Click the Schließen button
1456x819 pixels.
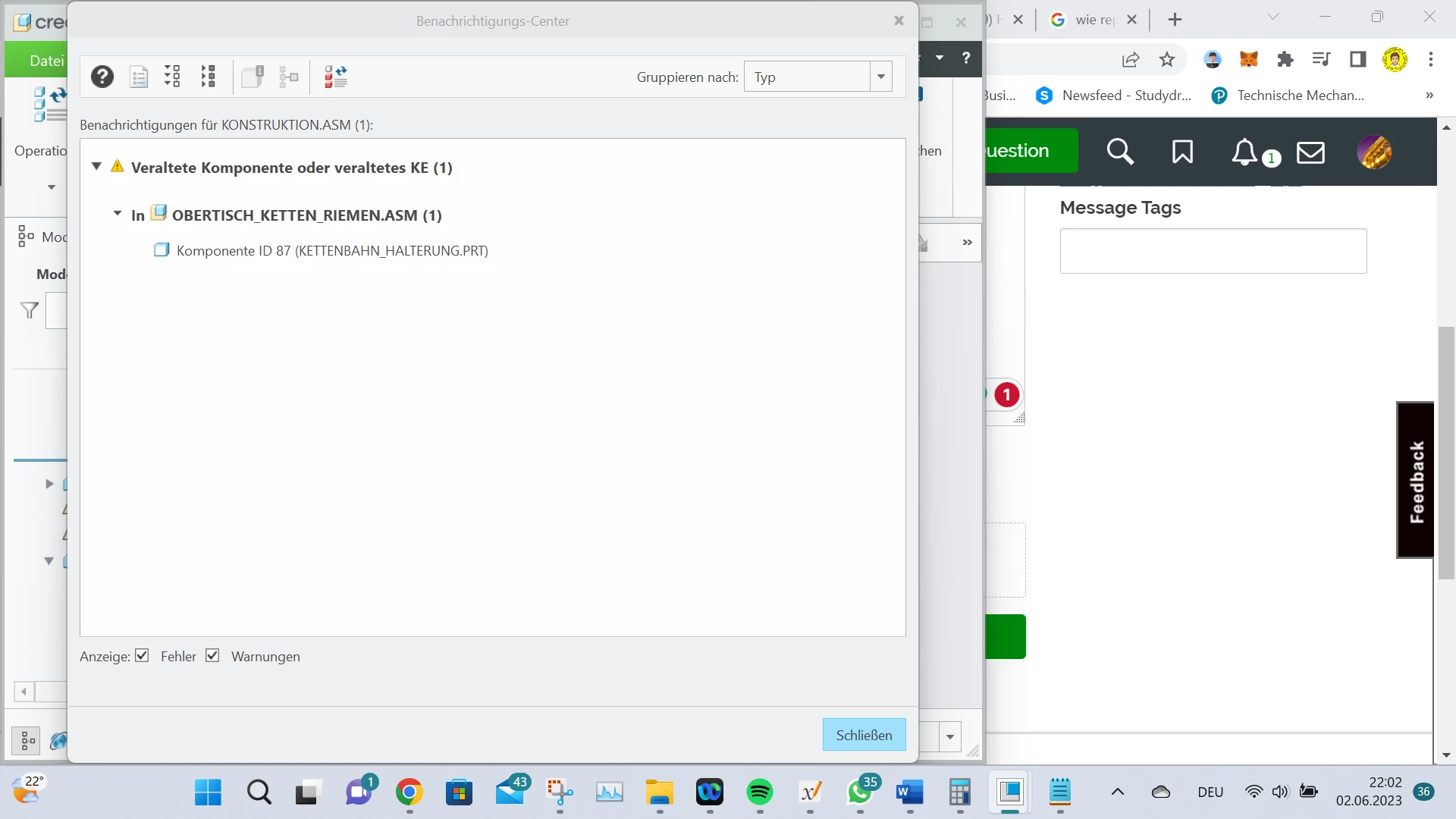[864, 735]
